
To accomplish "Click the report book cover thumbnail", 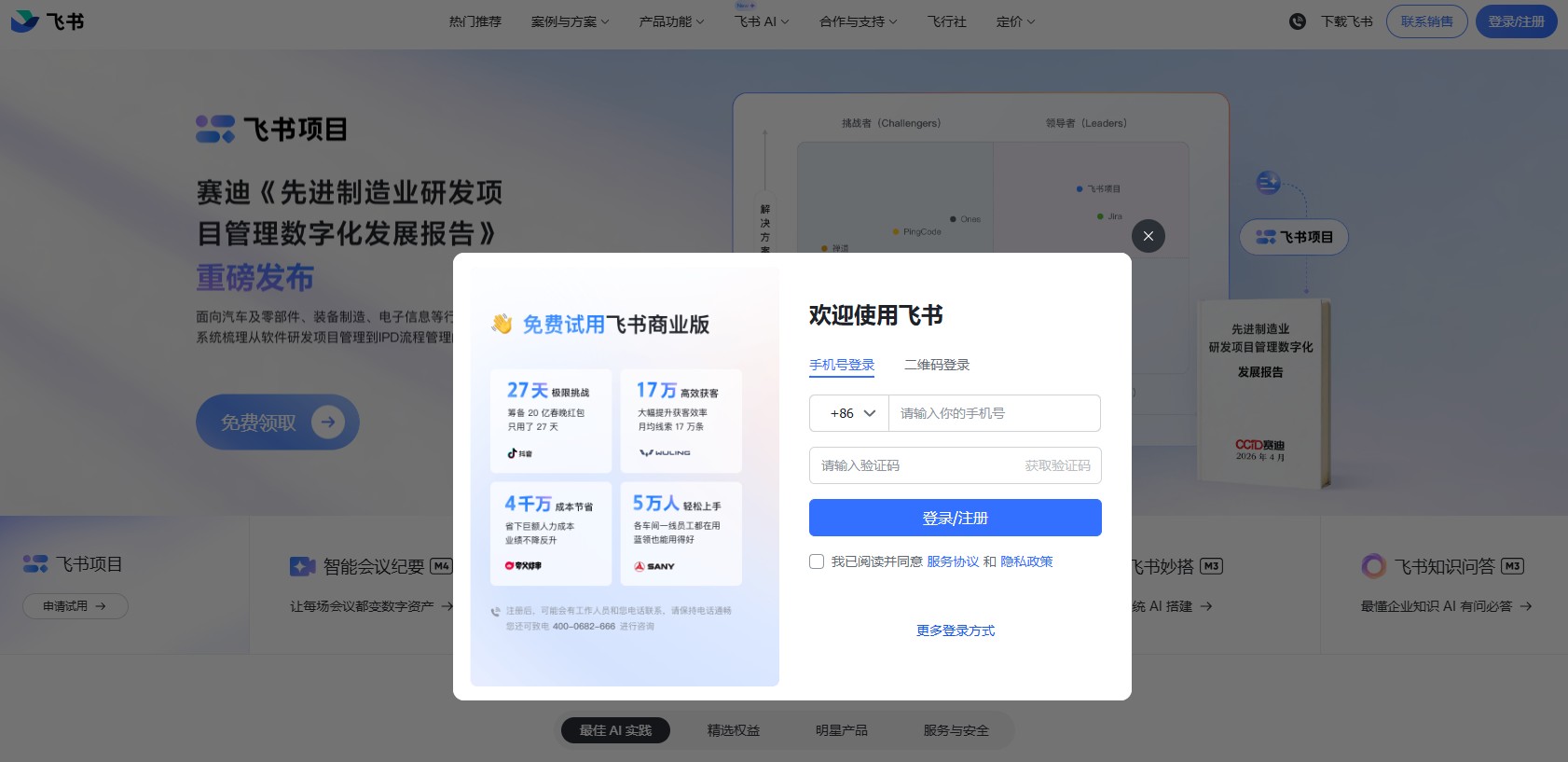I will pyautogui.click(x=1263, y=392).
